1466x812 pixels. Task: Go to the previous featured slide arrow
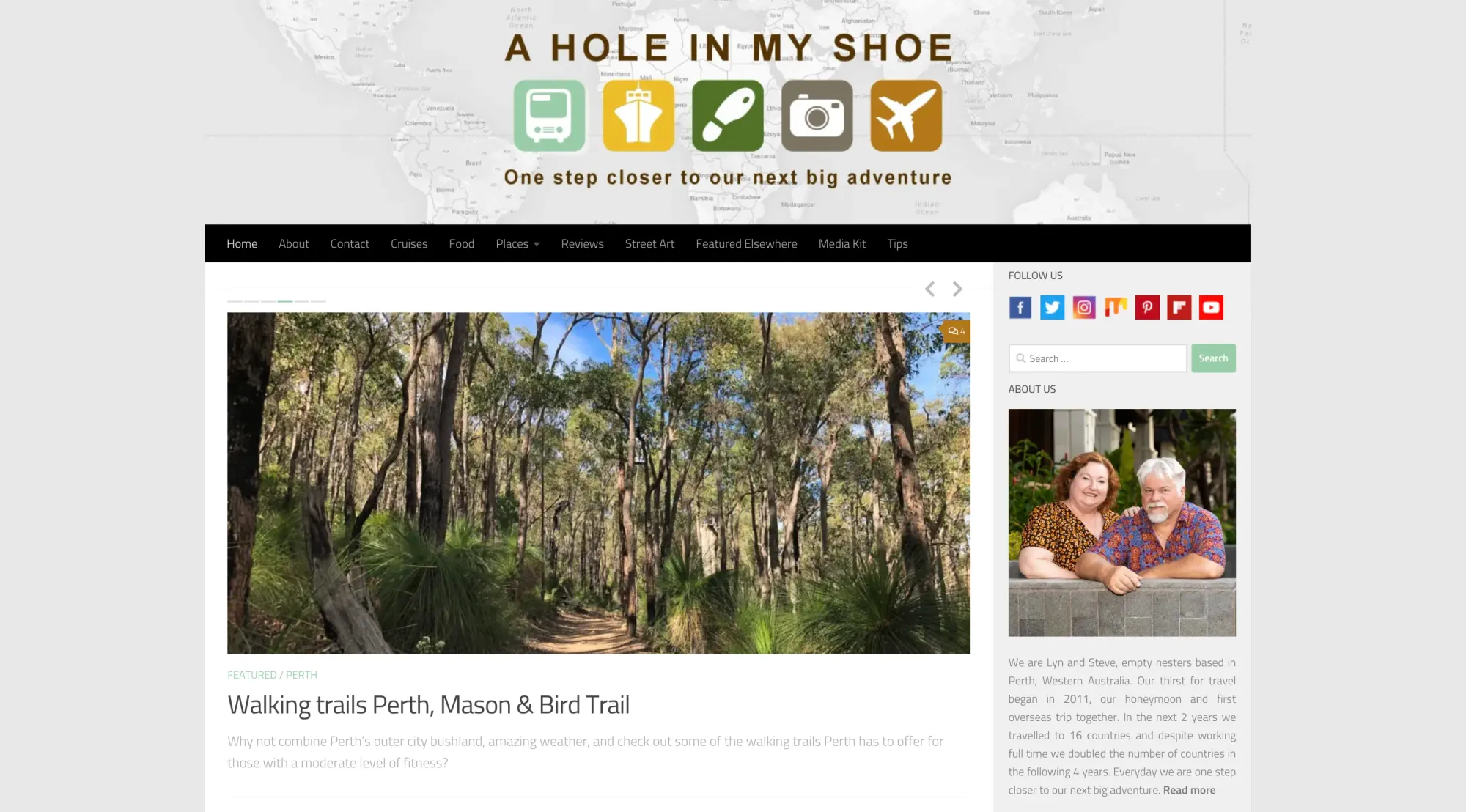pyautogui.click(x=929, y=289)
